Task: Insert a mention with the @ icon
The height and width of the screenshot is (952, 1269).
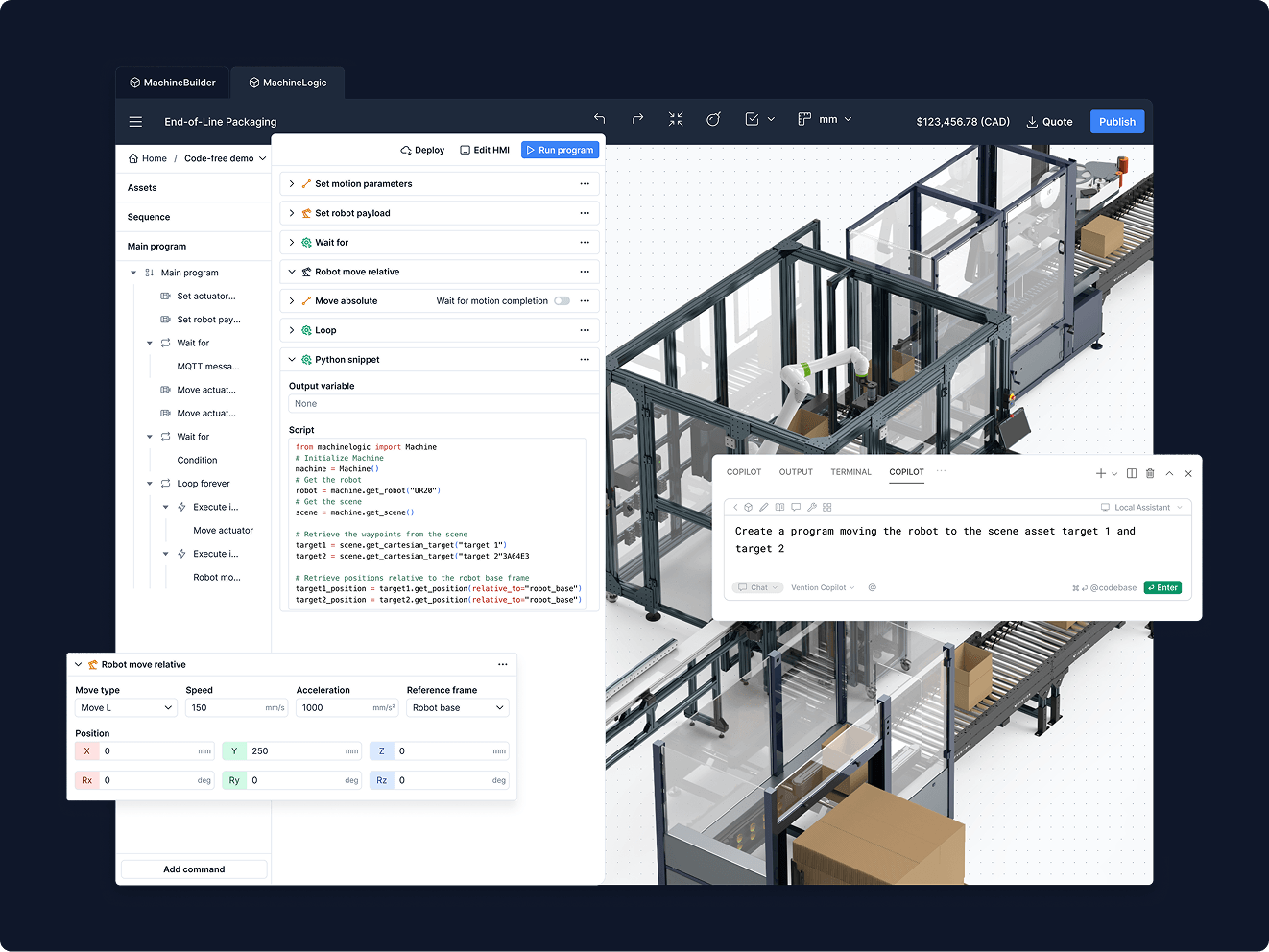Action: [872, 587]
